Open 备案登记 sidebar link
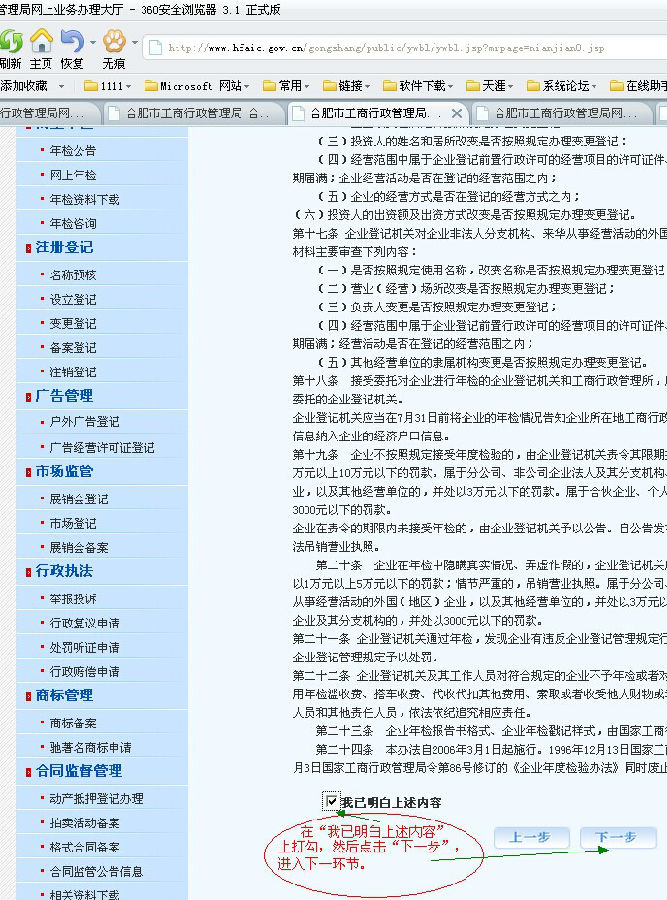This screenshot has width=667, height=900. (73, 348)
